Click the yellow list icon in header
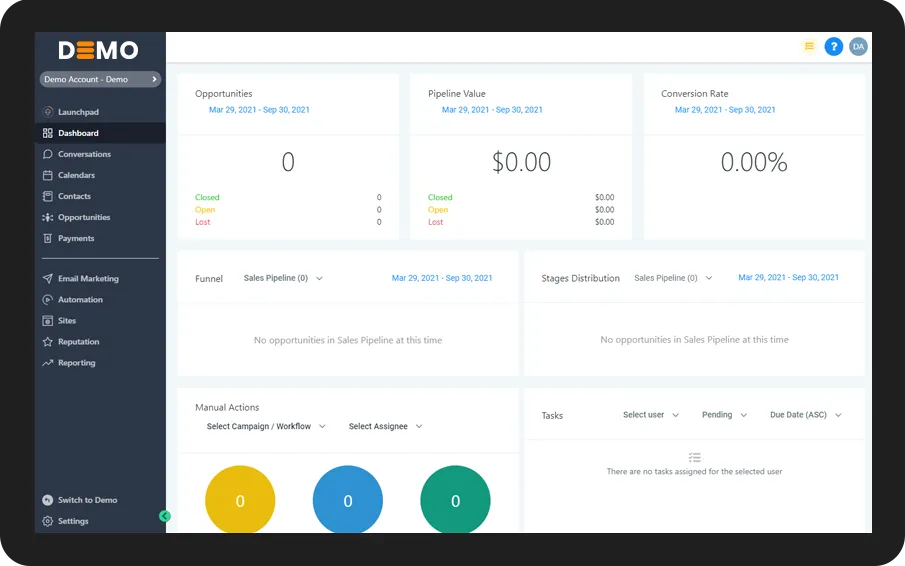The height and width of the screenshot is (566, 905). pyautogui.click(x=809, y=46)
